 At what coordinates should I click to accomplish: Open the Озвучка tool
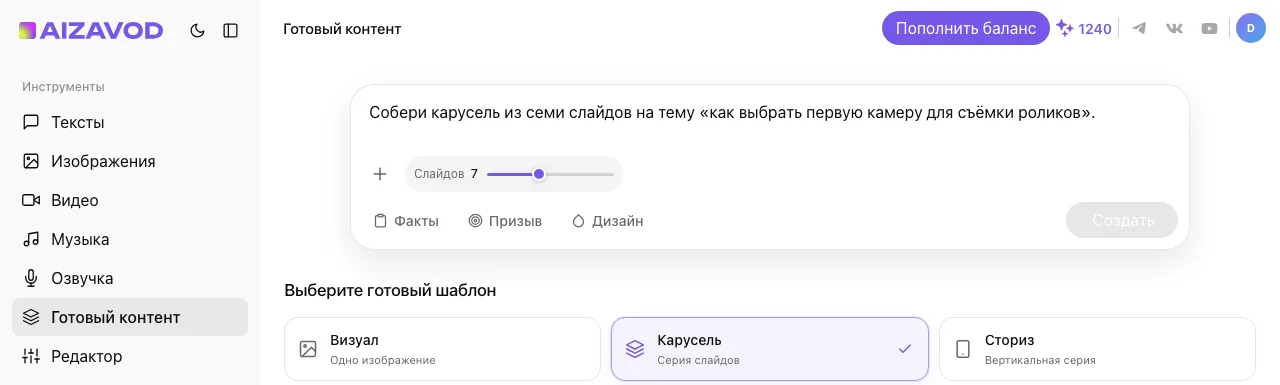pos(130,278)
